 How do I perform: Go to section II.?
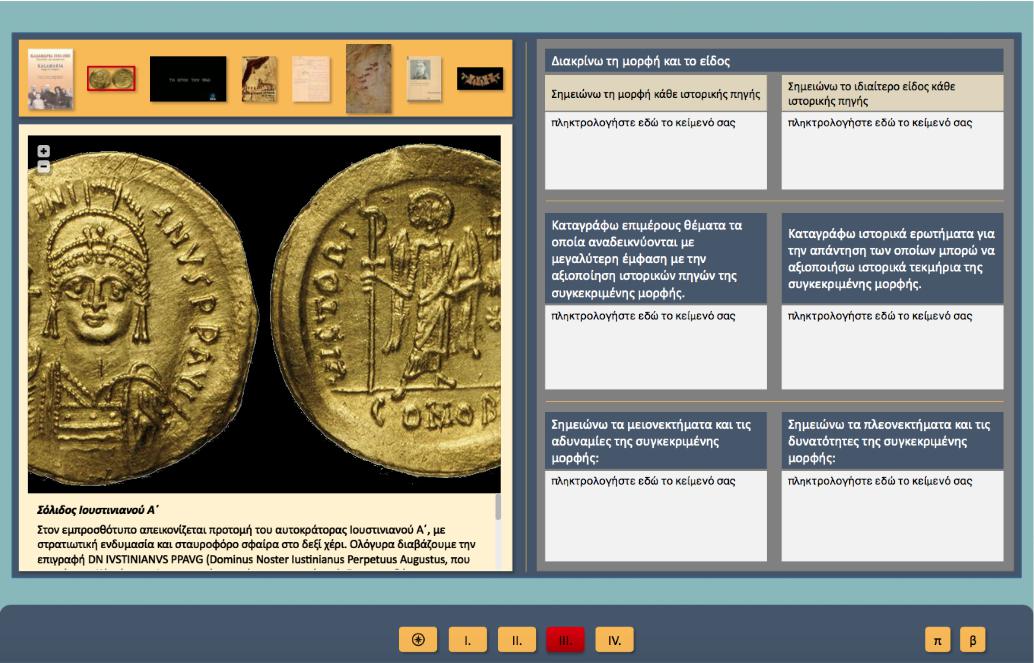[517, 640]
